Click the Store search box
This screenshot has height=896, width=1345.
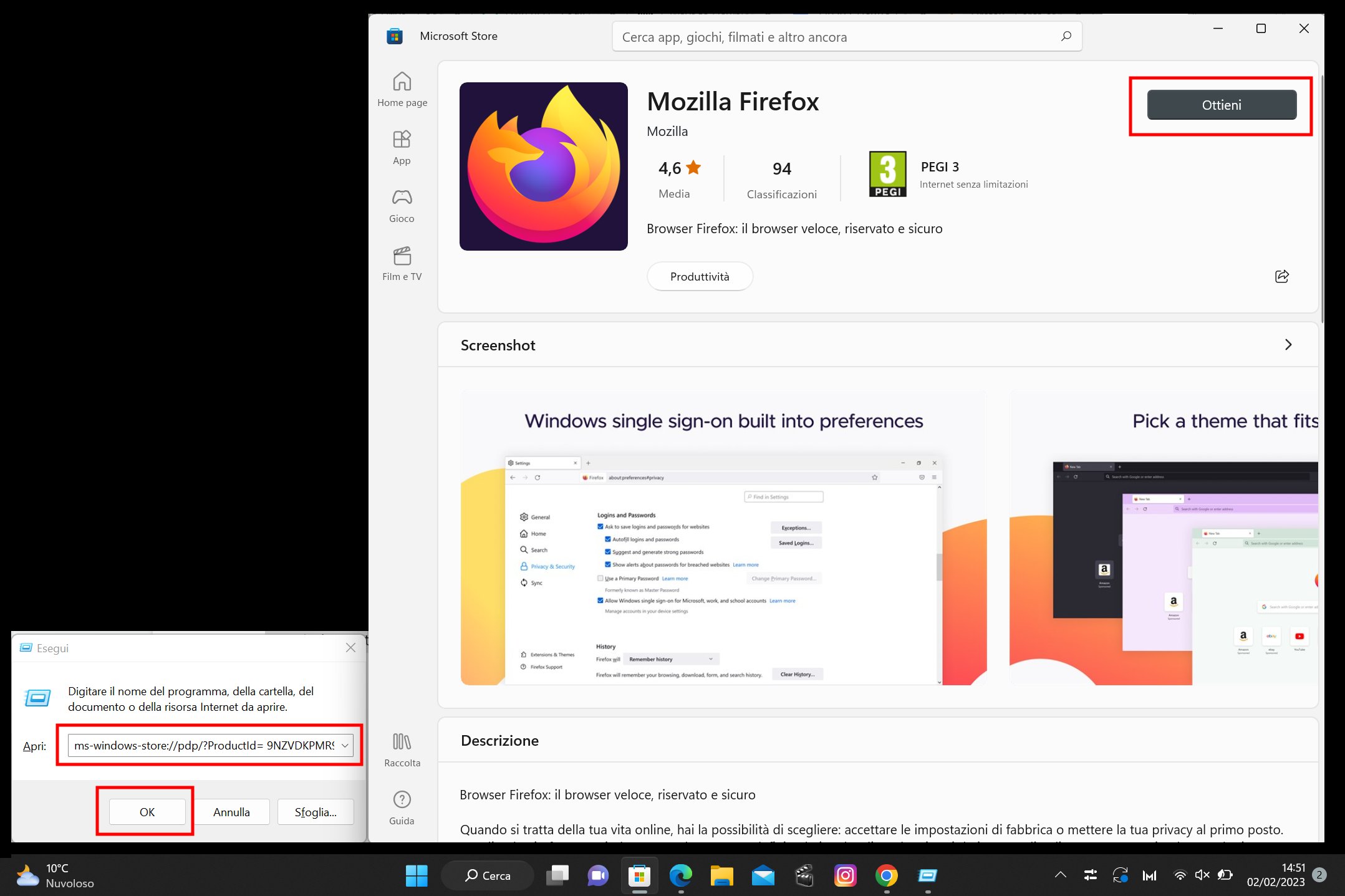point(846,36)
